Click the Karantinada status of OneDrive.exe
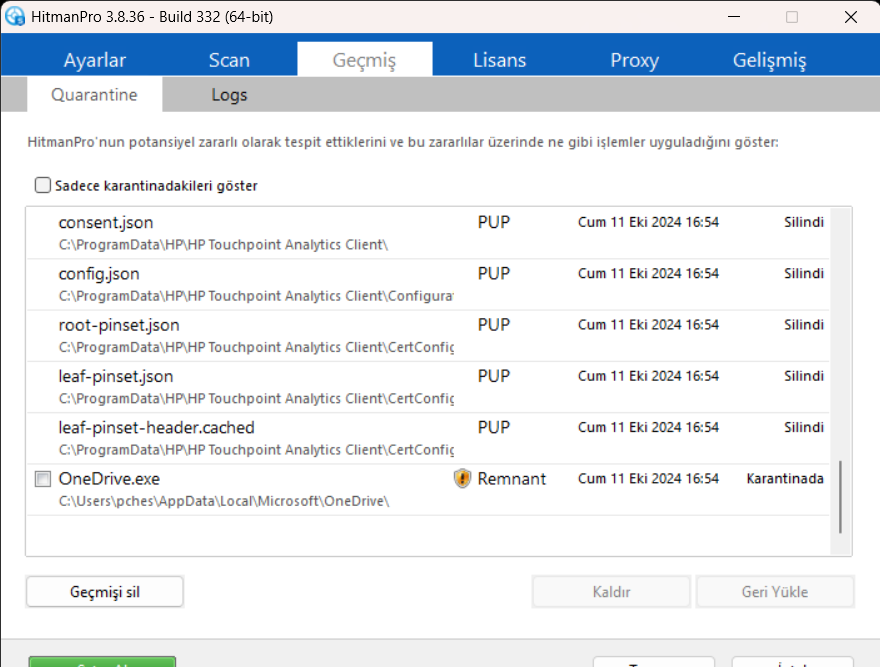 click(x=785, y=478)
